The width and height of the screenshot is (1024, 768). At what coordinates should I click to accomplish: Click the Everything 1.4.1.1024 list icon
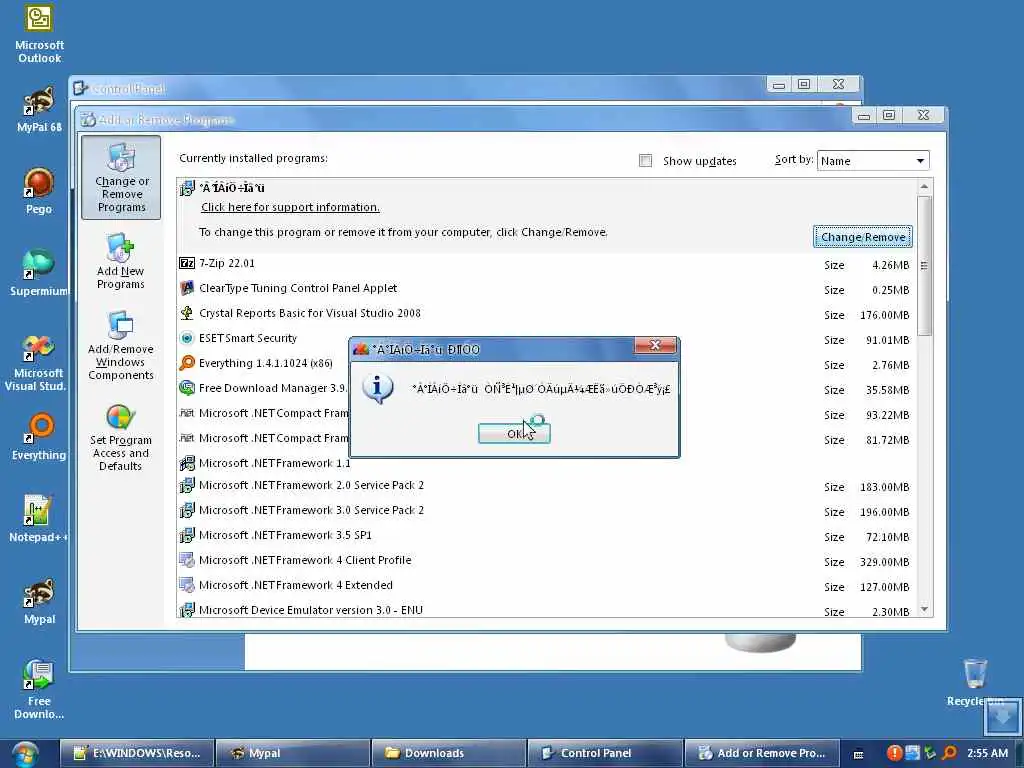(187, 362)
